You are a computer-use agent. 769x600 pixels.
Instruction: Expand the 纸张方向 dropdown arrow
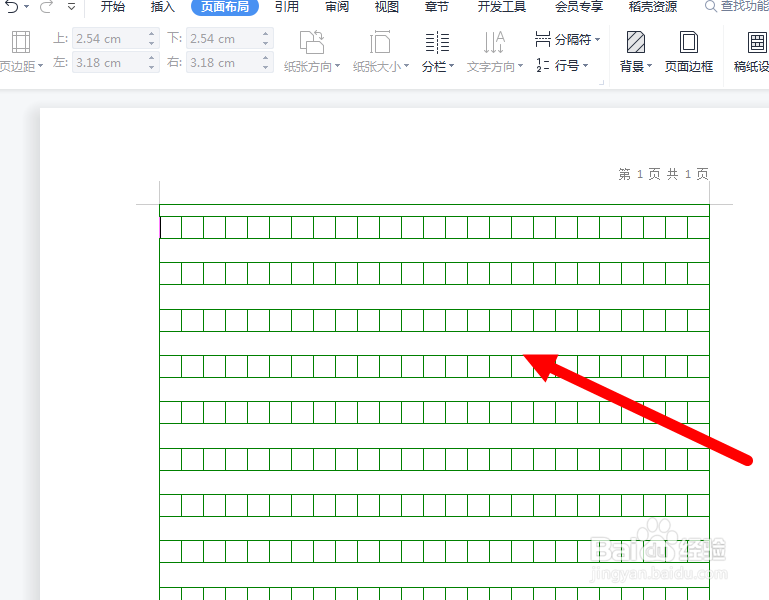pos(337,66)
